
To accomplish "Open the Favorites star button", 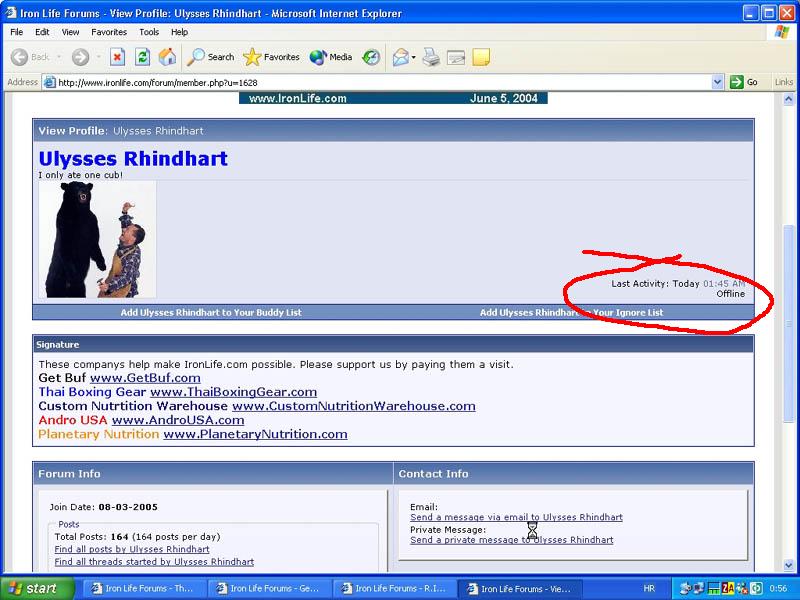I will [272, 57].
